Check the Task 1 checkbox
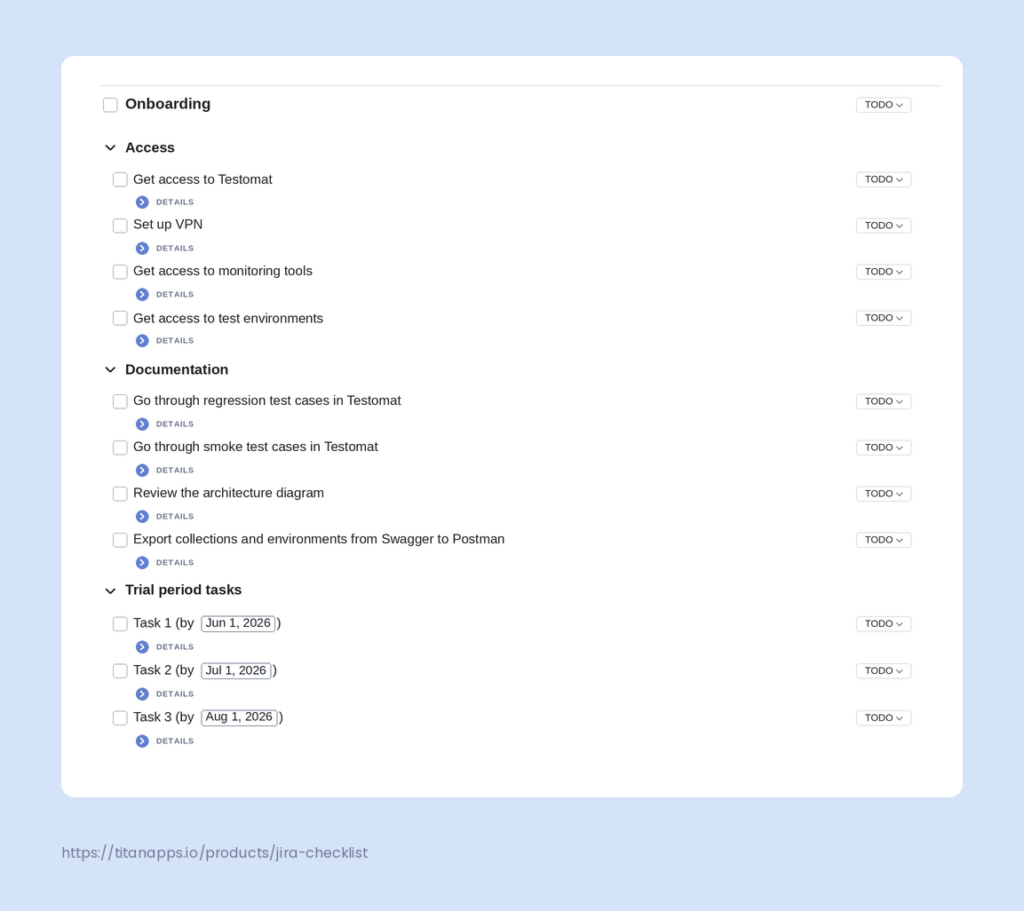Viewport: 1024px width, 911px height. (x=120, y=624)
